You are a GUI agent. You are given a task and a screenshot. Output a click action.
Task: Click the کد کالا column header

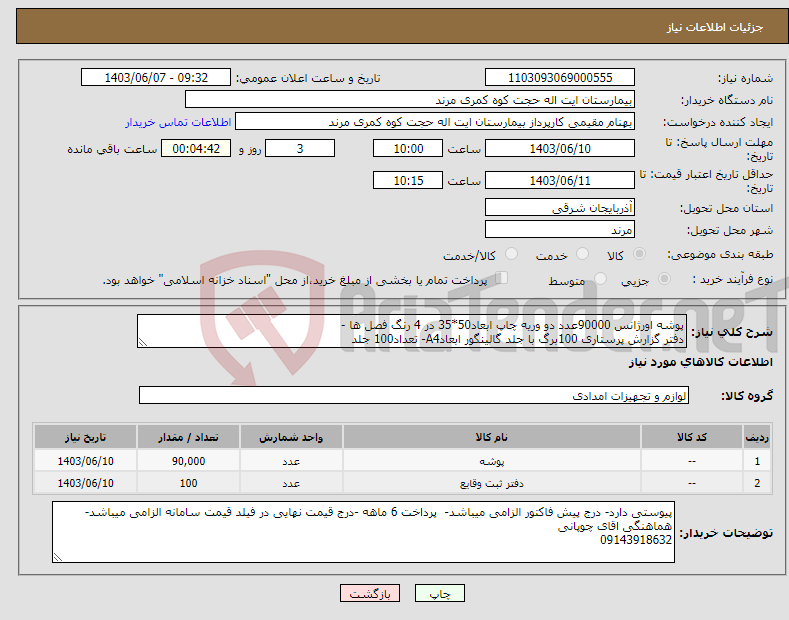pyautogui.click(x=692, y=437)
